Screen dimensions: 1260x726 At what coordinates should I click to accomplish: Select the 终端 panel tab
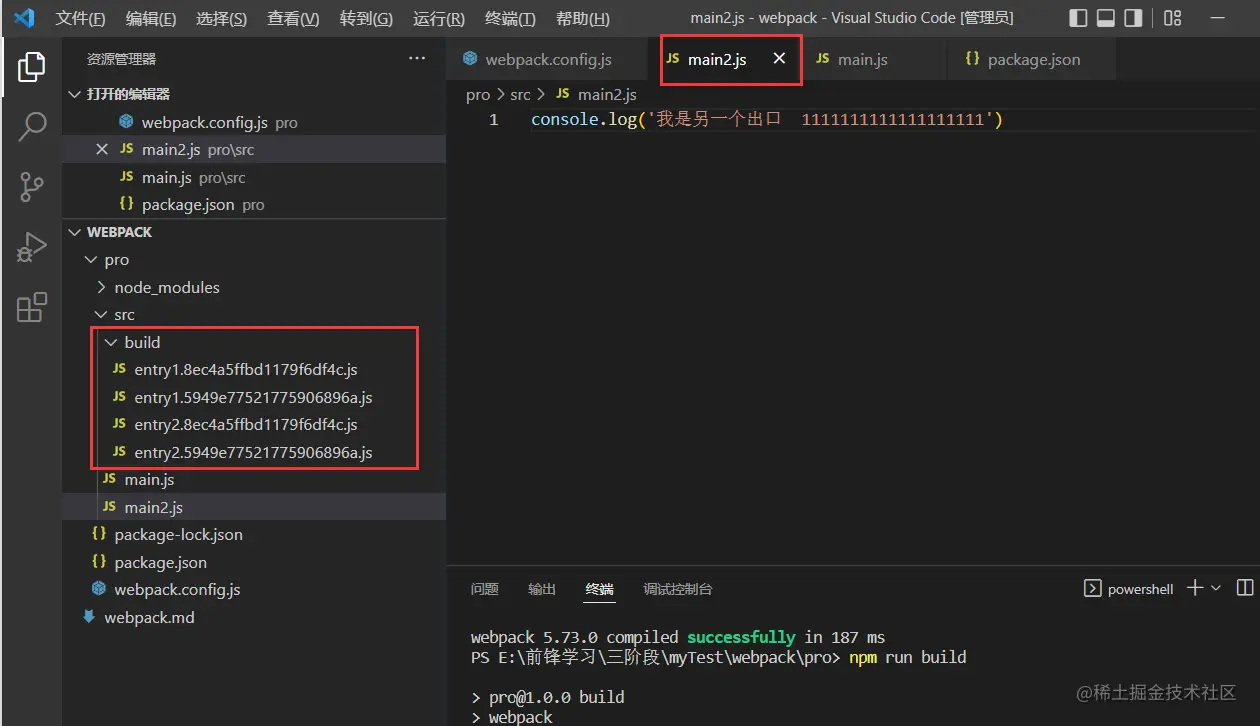pyautogui.click(x=600, y=589)
